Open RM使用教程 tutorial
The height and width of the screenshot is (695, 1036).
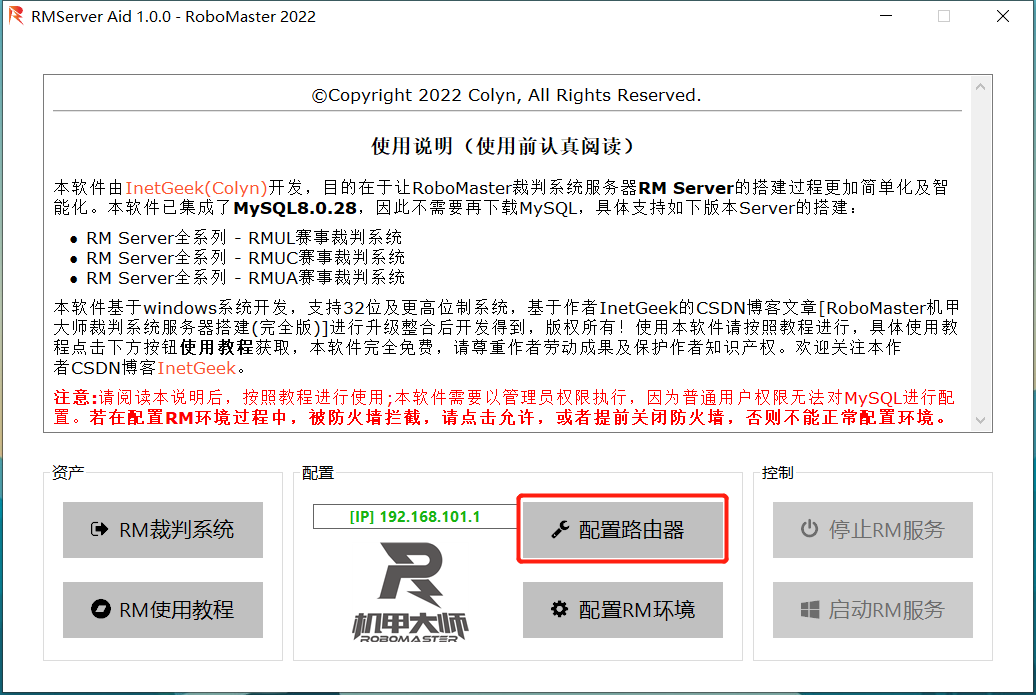click(163, 610)
